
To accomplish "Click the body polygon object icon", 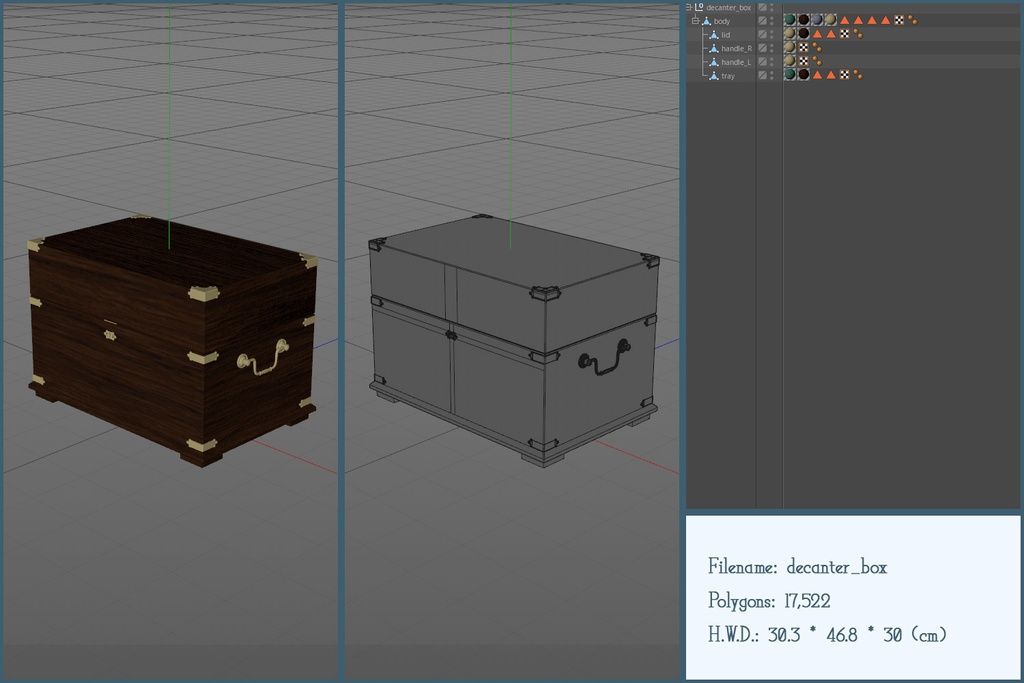I will 707,21.
